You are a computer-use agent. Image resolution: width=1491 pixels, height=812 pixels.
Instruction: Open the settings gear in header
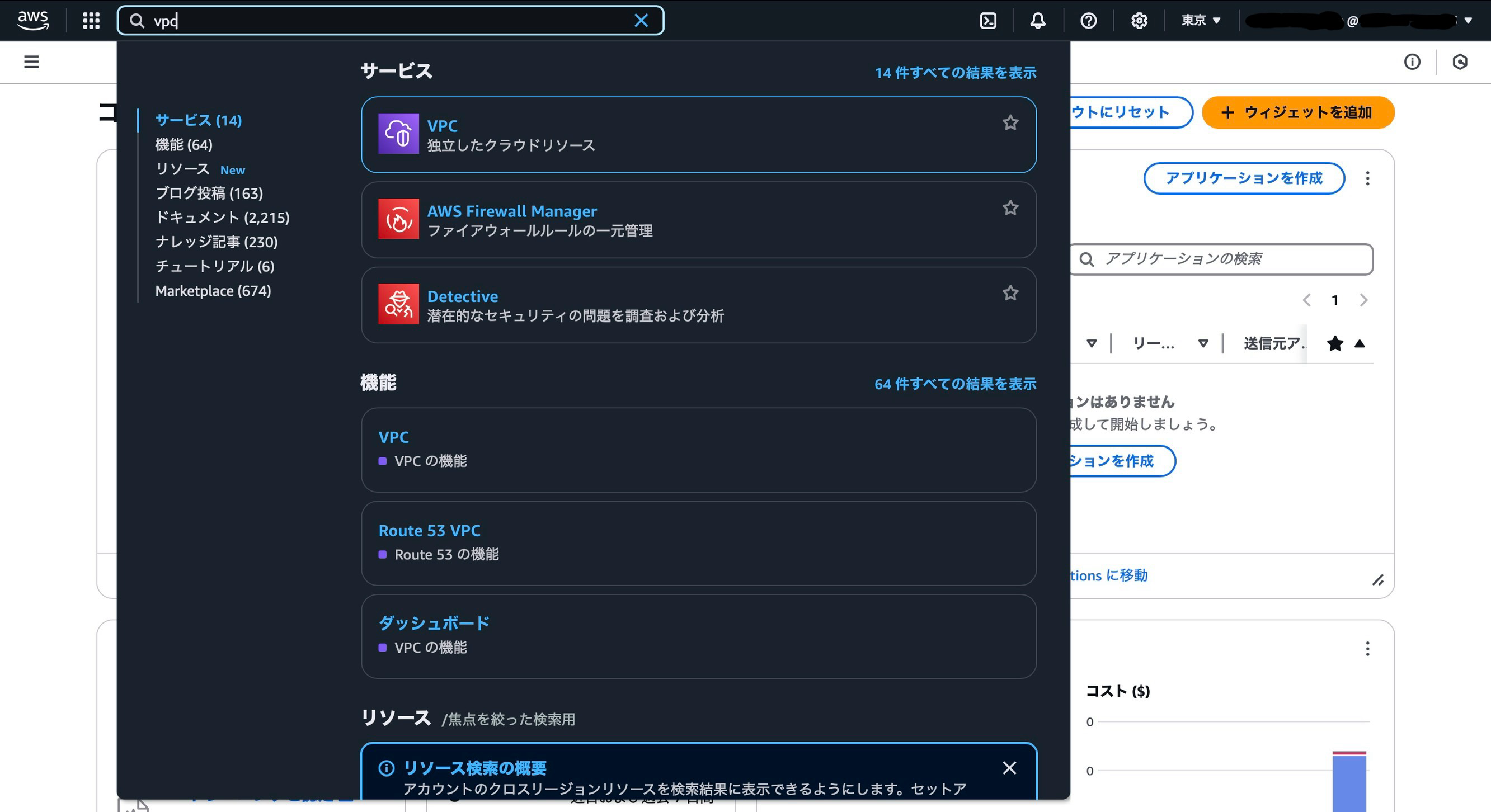click(1139, 21)
